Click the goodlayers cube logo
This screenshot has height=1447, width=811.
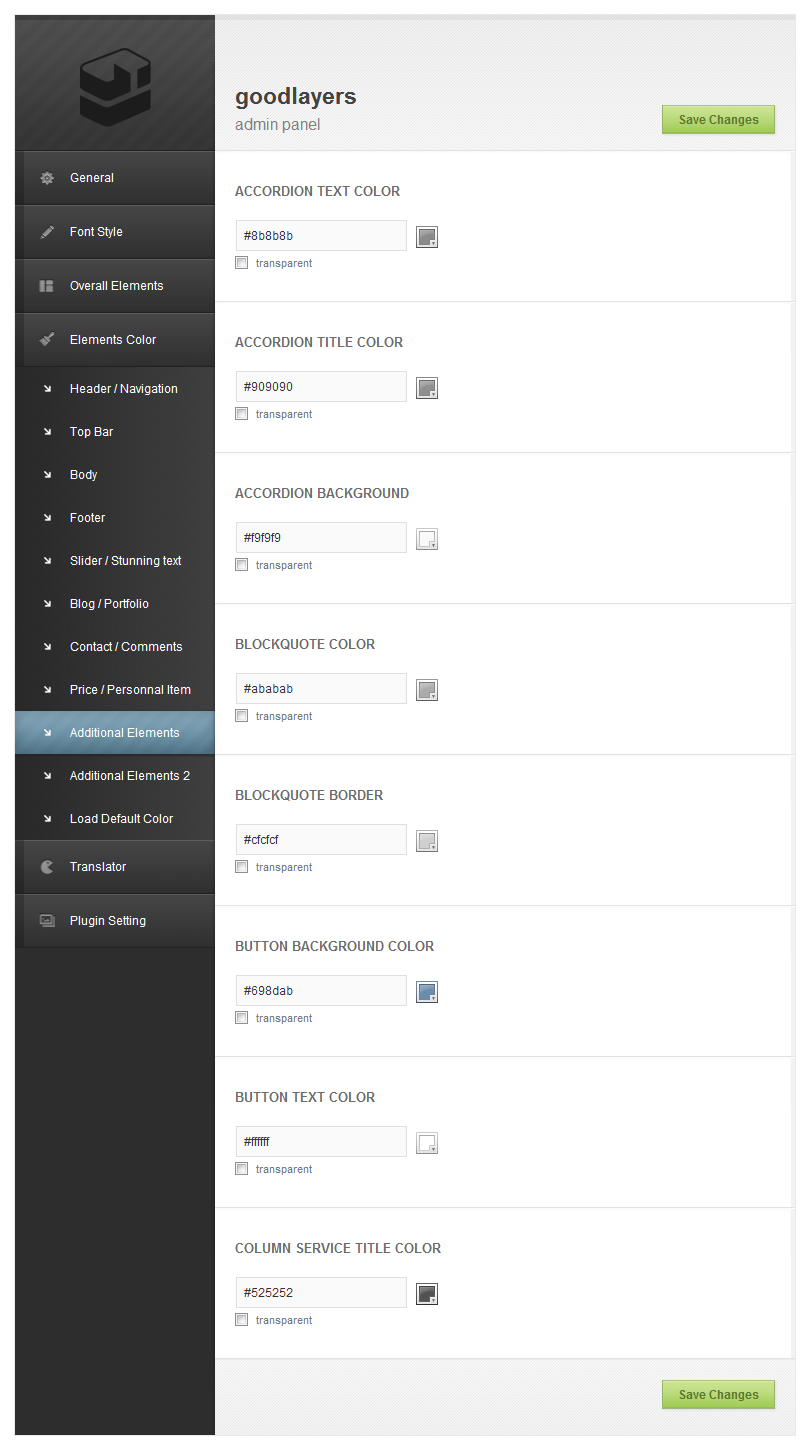point(115,88)
